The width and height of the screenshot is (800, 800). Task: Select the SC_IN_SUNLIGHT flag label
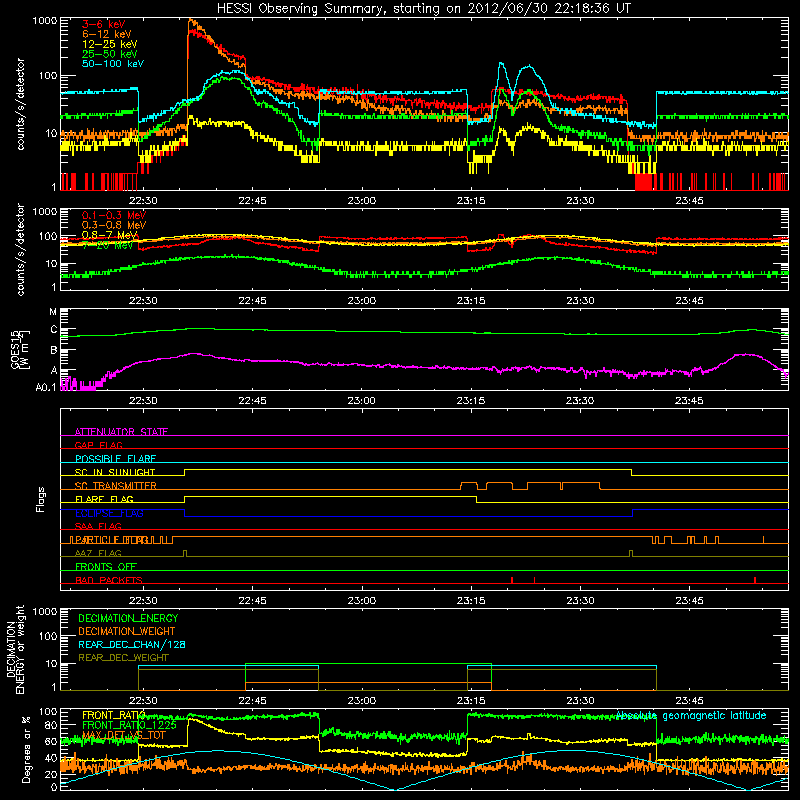tap(115, 472)
